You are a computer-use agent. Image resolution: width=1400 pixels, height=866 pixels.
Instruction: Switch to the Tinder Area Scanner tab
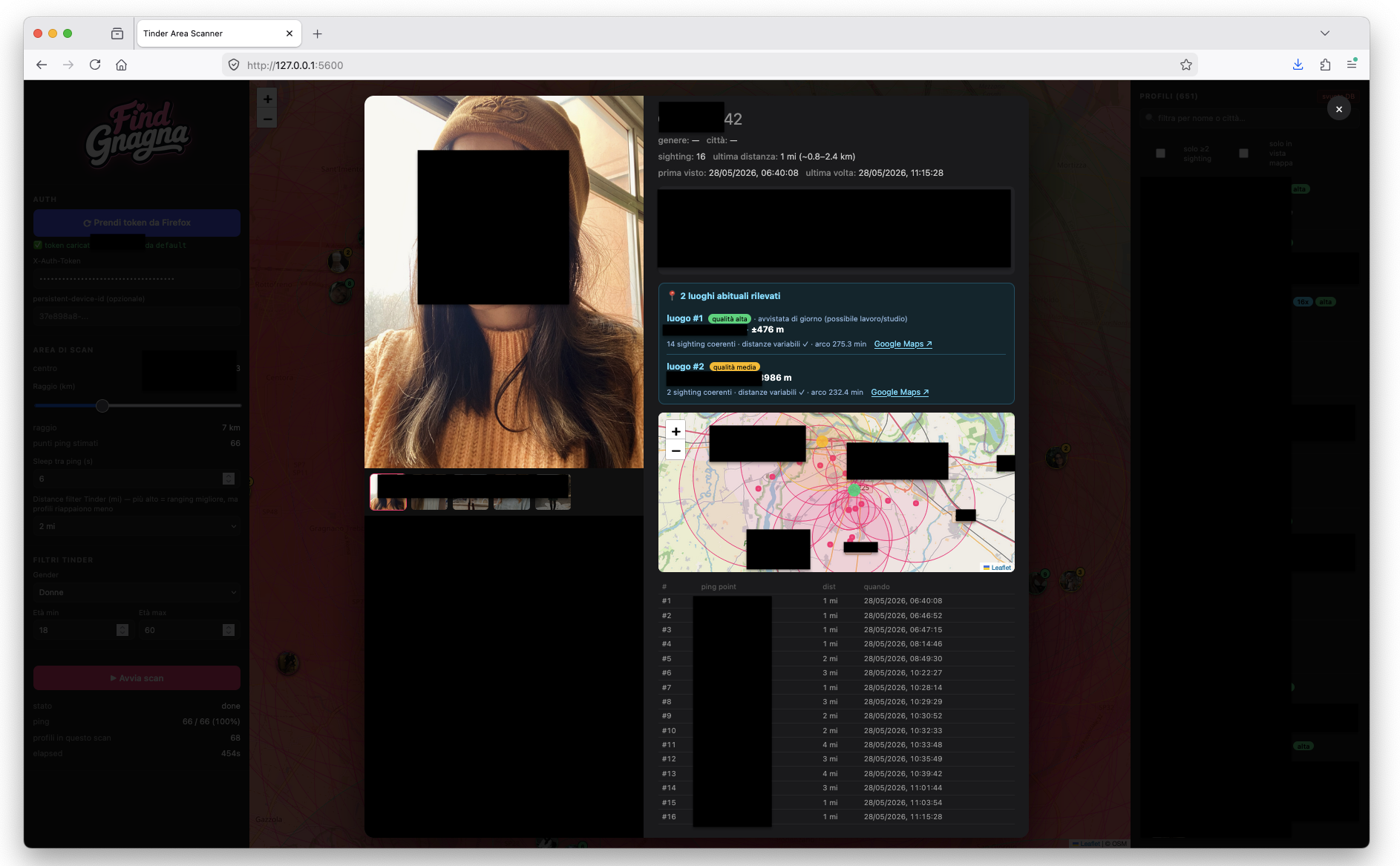point(218,33)
